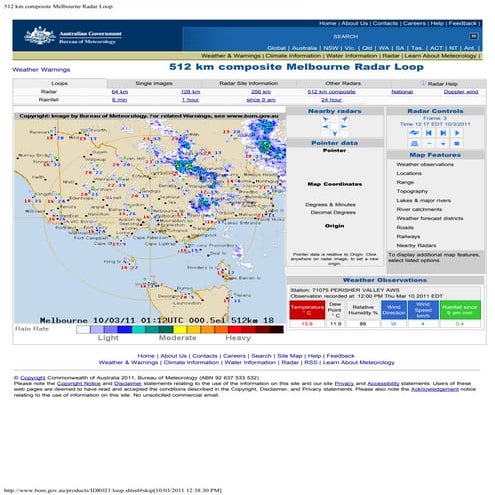Slow the loop with the minus icon

[x=429, y=144]
